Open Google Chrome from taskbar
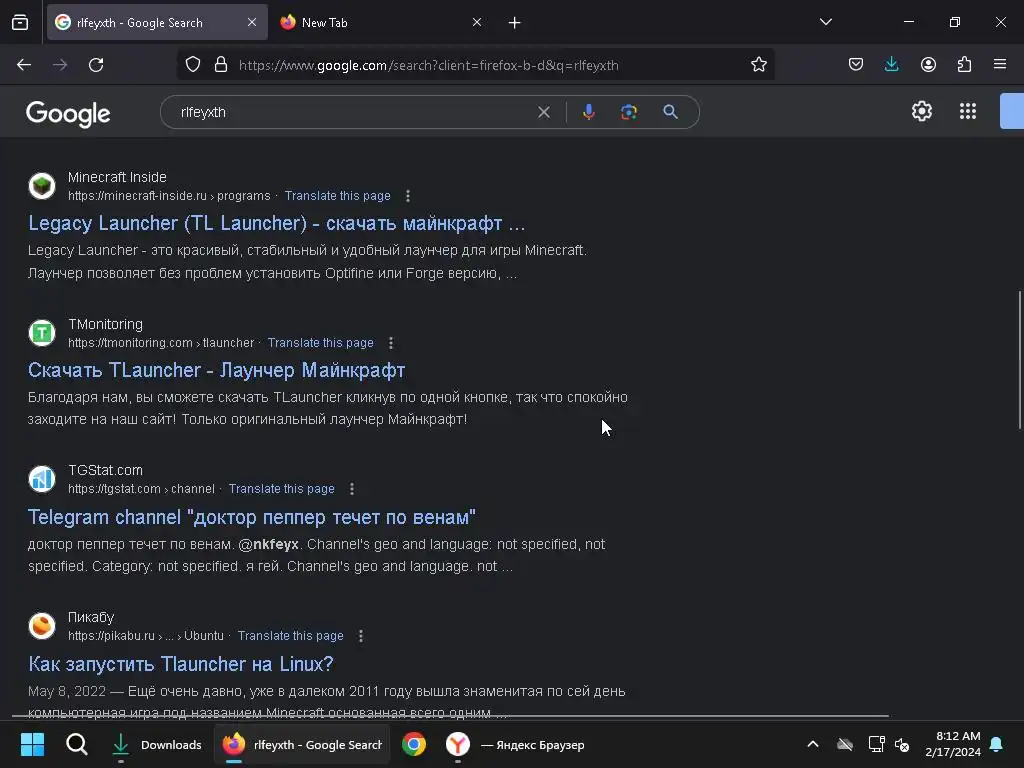Screen dimensions: 1024x768 point(413,744)
